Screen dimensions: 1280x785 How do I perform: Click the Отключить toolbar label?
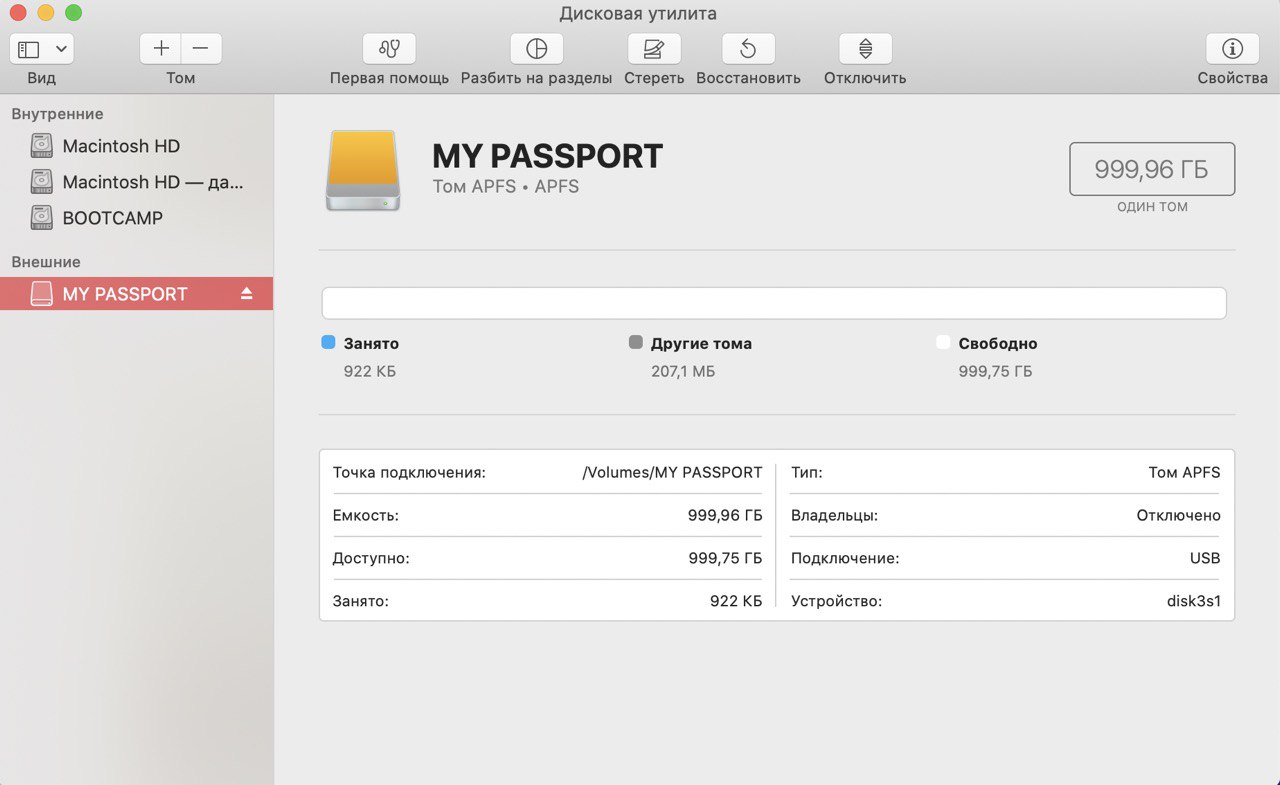point(865,78)
